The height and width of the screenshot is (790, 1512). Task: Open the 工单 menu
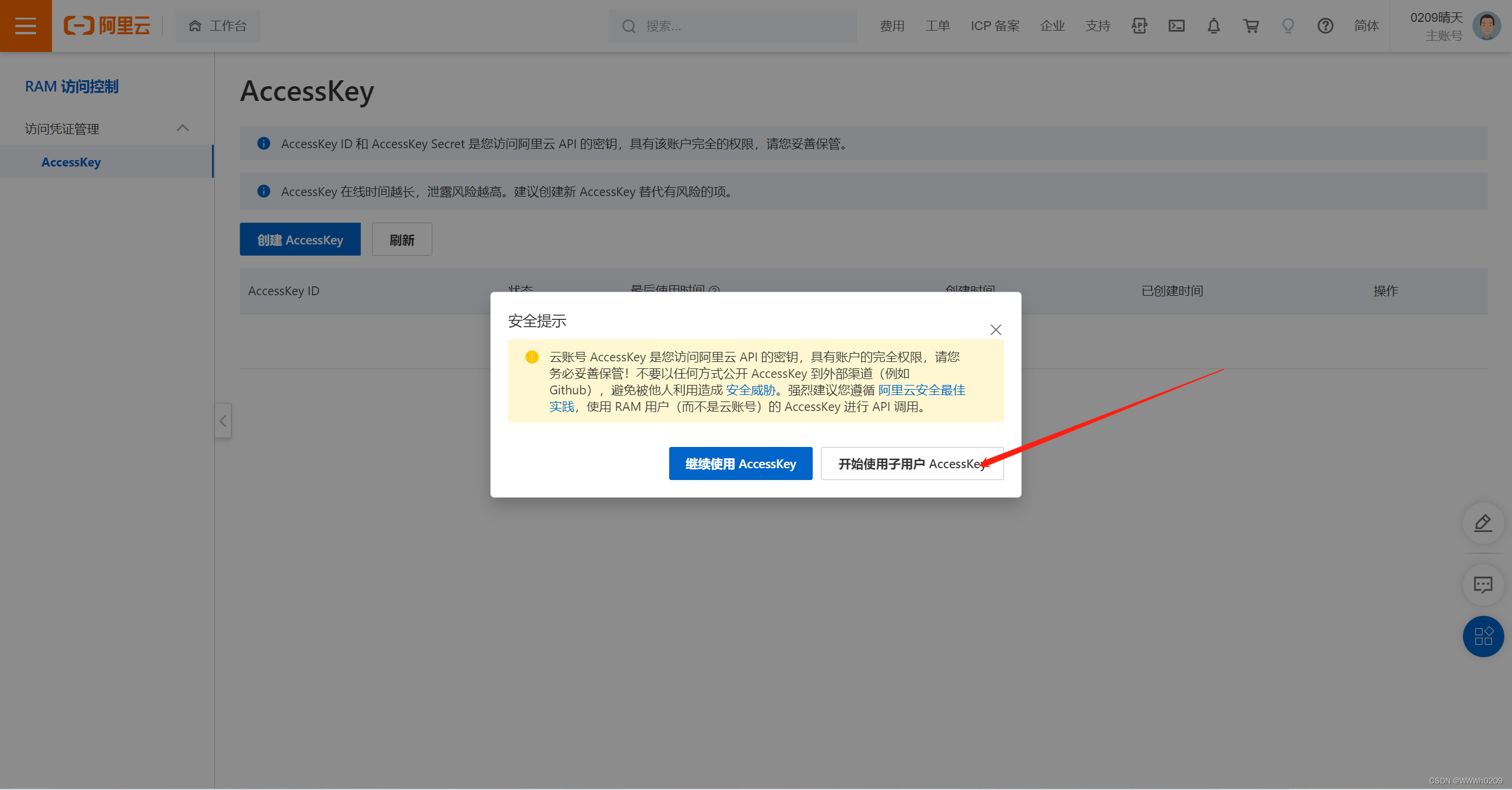pyautogui.click(x=937, y=26)
